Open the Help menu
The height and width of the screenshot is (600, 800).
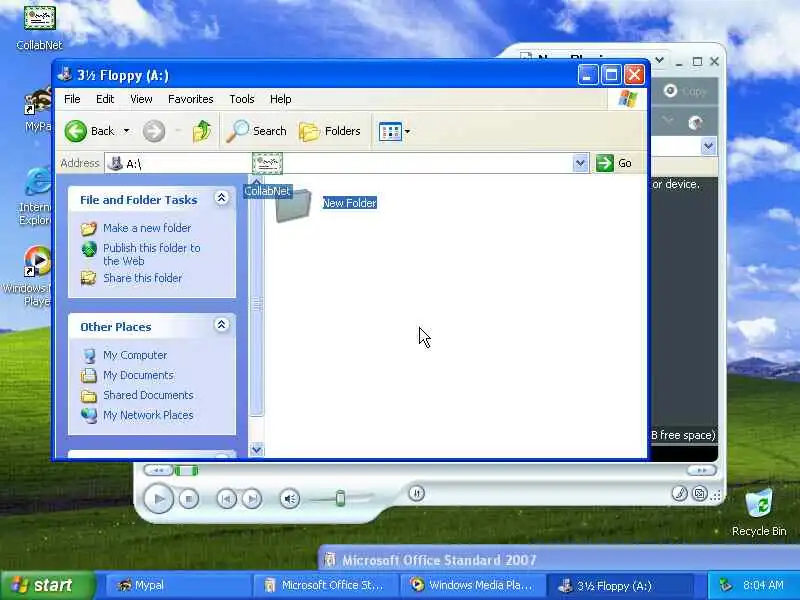281,99
